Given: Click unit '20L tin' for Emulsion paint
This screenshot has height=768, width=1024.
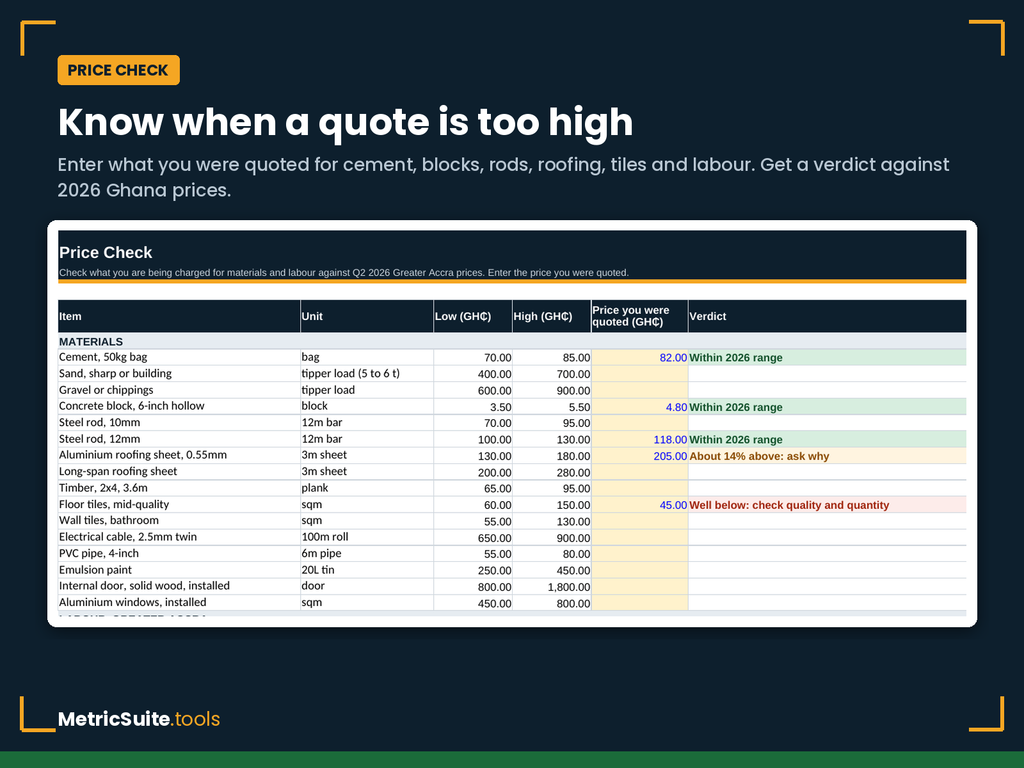Looking at the screenshot, I should point(367,569).
